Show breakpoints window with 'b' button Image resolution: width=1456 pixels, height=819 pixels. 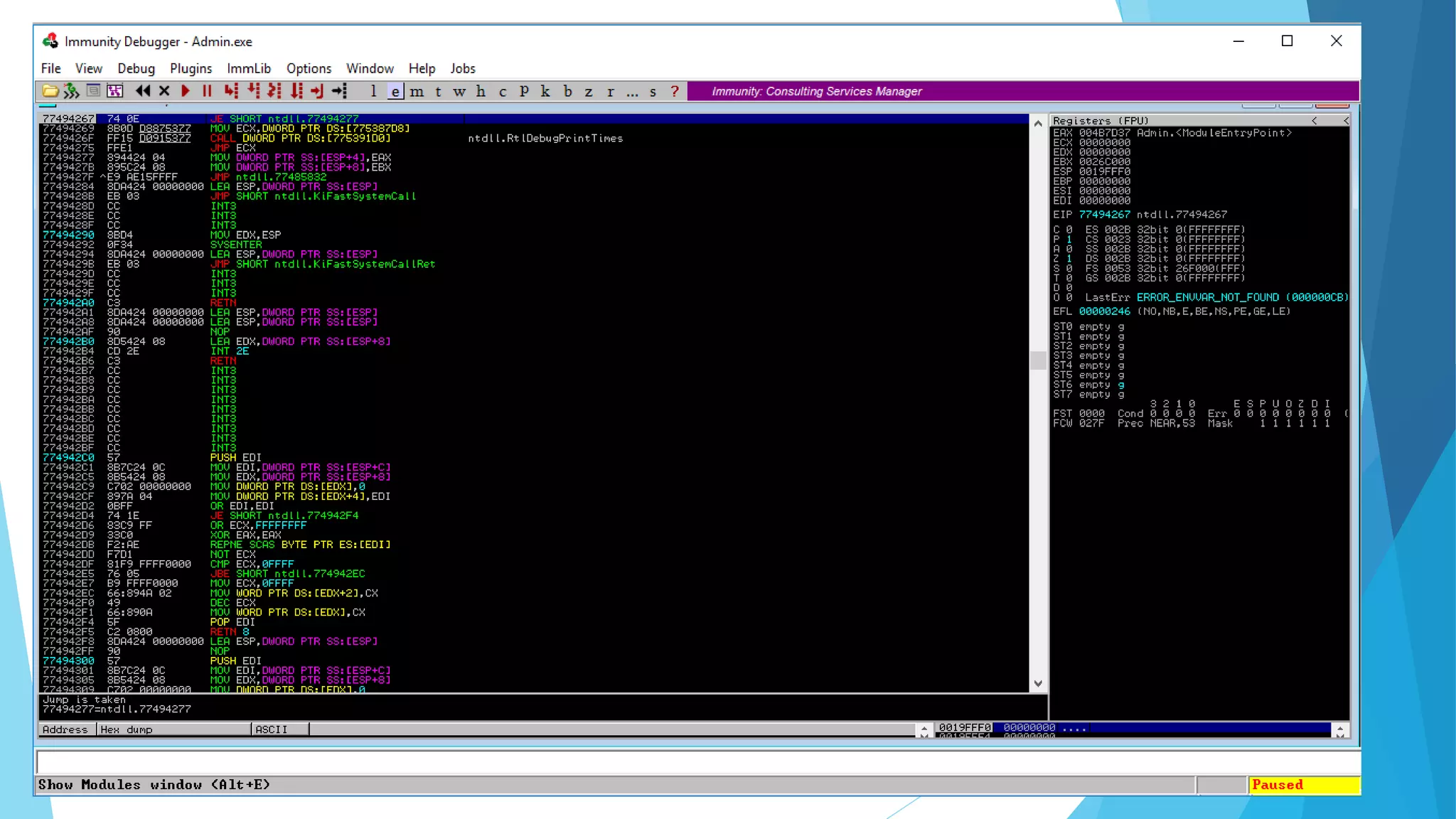[567, 91]
